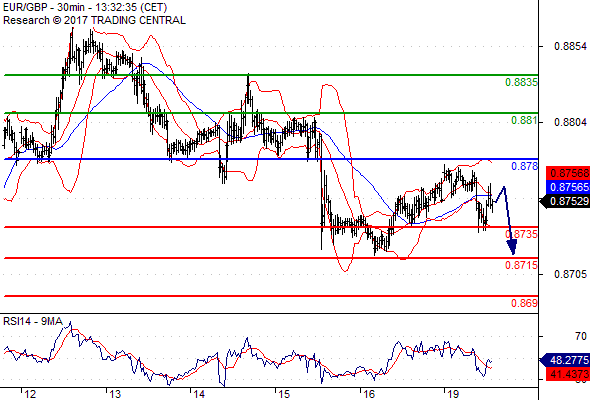
Task: Click the date label 14 on time axis
Action: tap(199, 394)
